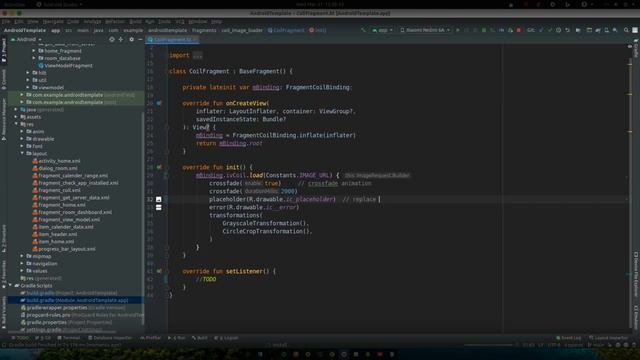Expand the drawable folder

point(22,139)
